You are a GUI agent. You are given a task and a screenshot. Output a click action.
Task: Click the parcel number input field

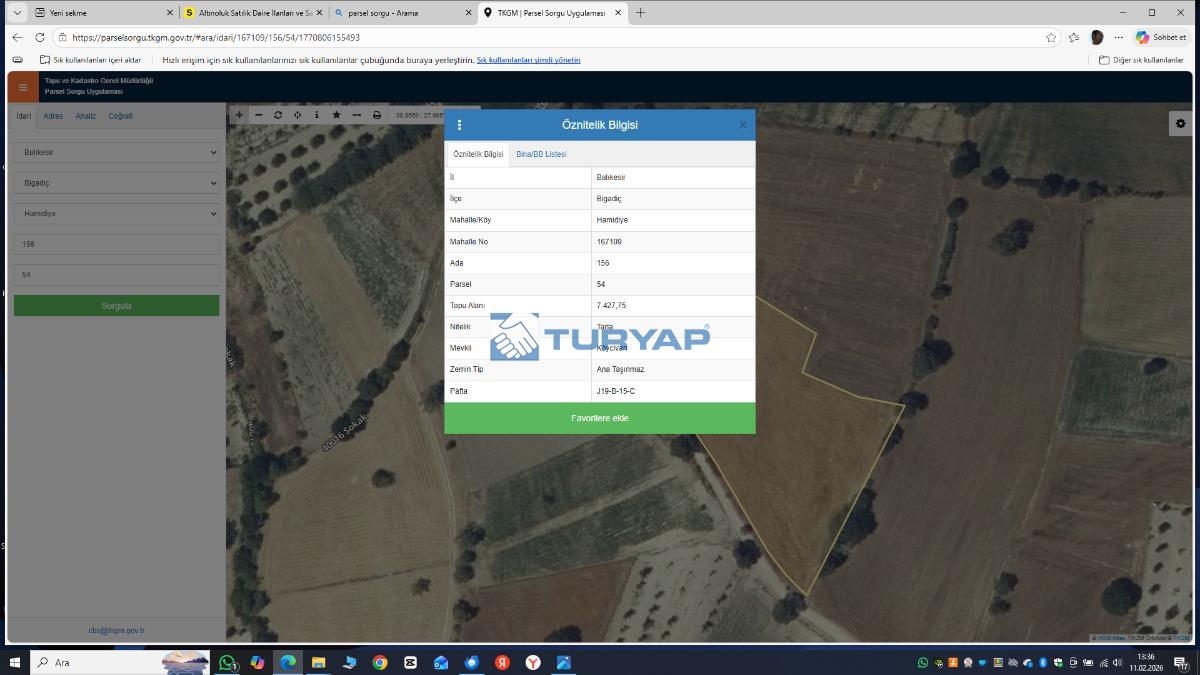116,275
